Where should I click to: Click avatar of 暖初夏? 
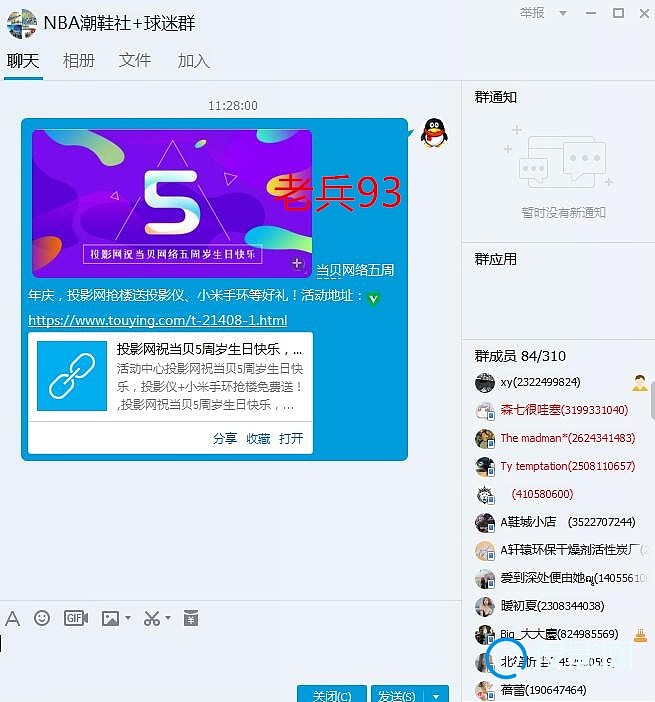(x=485, y=606)
